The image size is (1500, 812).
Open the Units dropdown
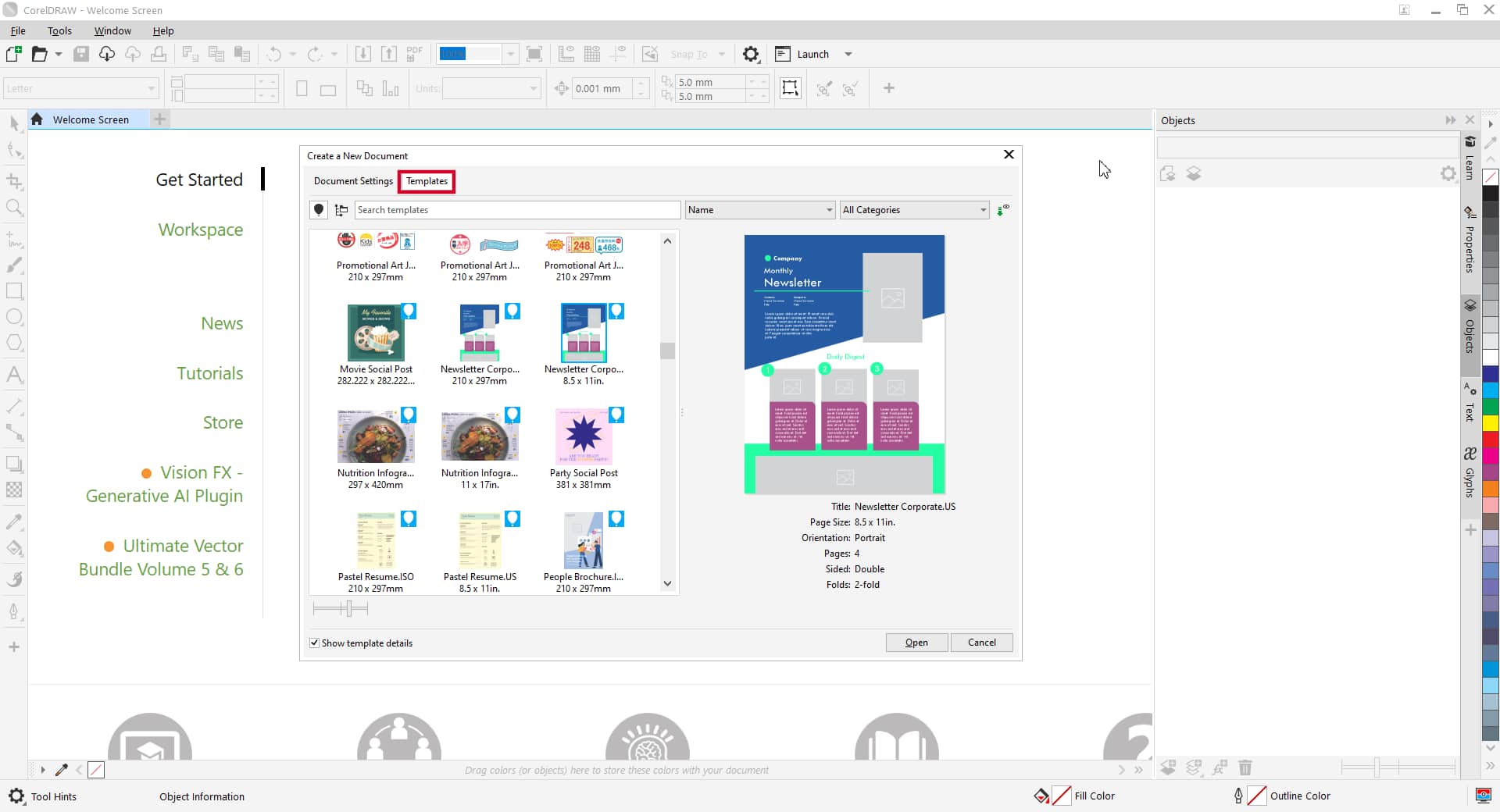[x=534, y=88]
